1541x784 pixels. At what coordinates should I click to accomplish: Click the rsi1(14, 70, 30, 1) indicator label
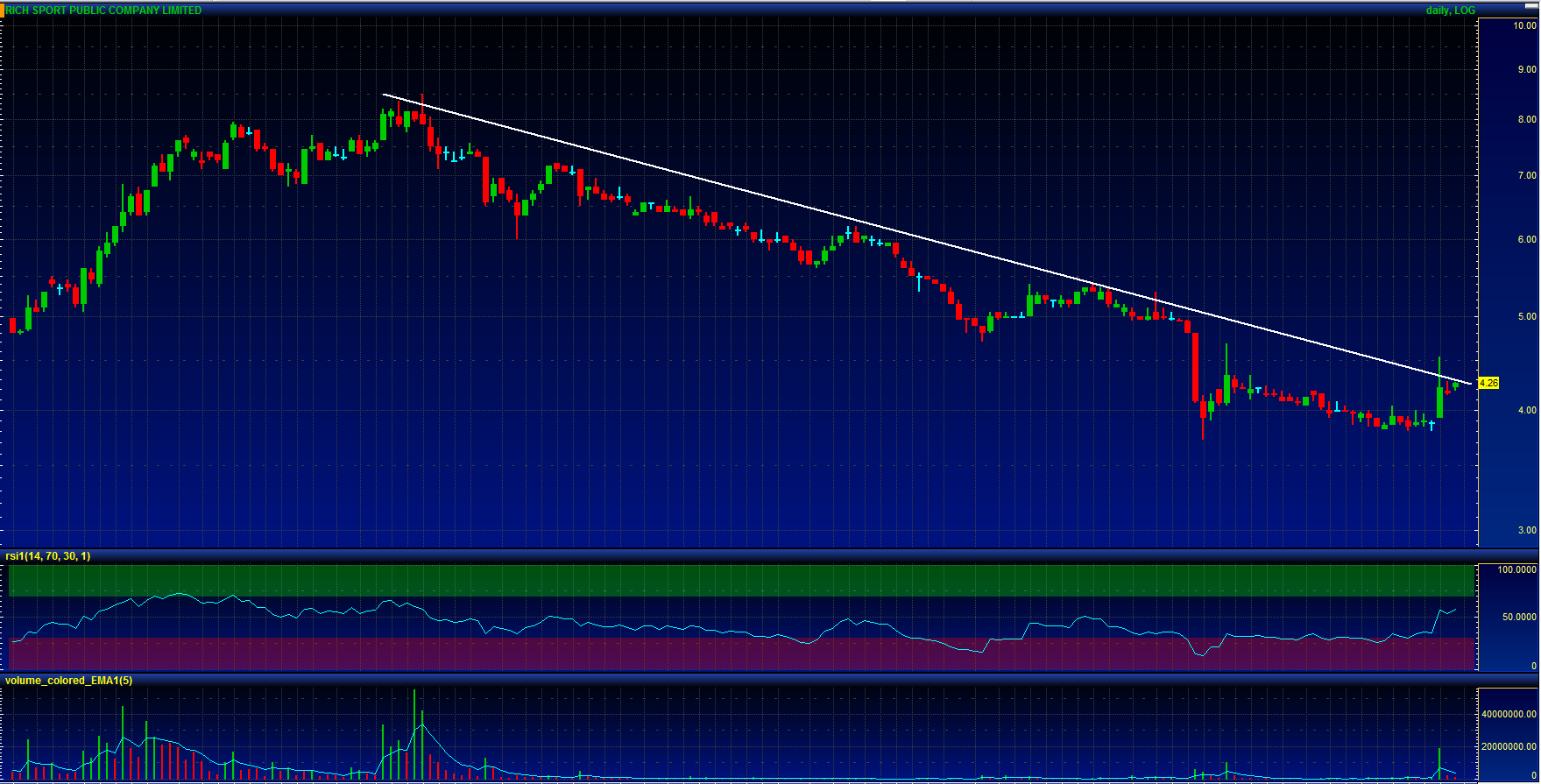pyautogui.click(x=48, y=556)
